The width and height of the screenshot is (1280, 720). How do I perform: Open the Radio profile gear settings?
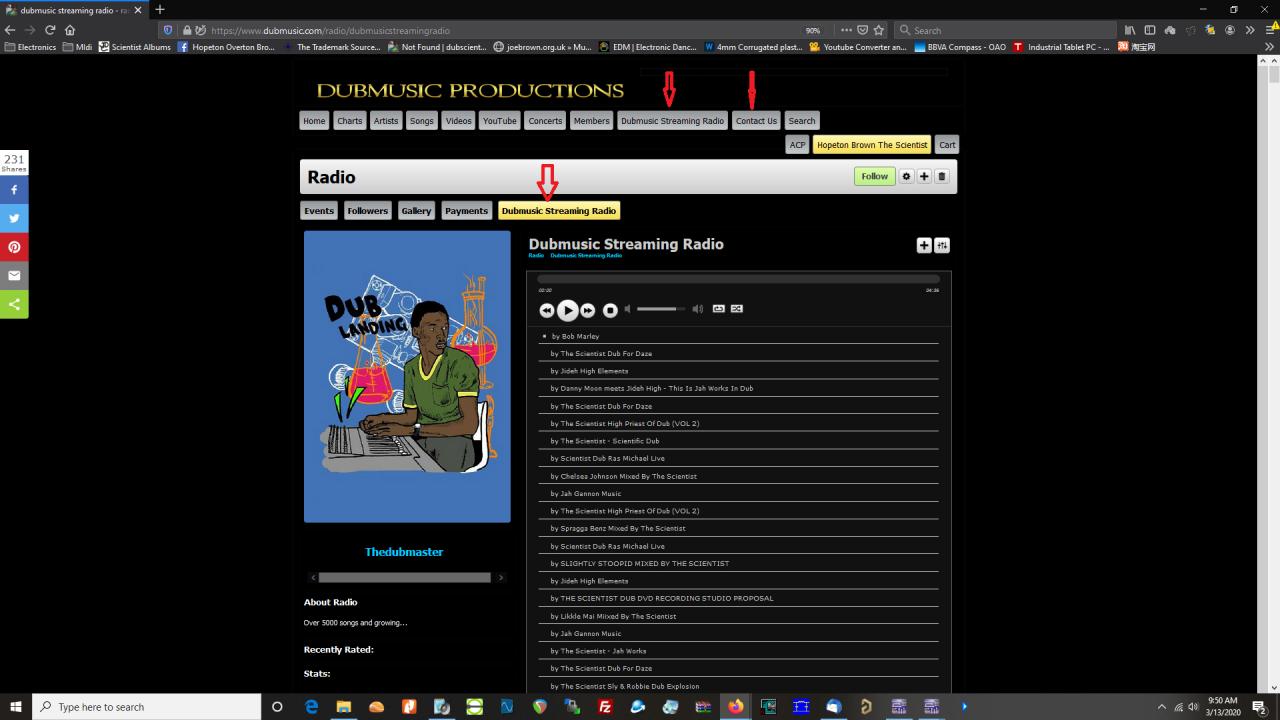(x=907, y=176)
